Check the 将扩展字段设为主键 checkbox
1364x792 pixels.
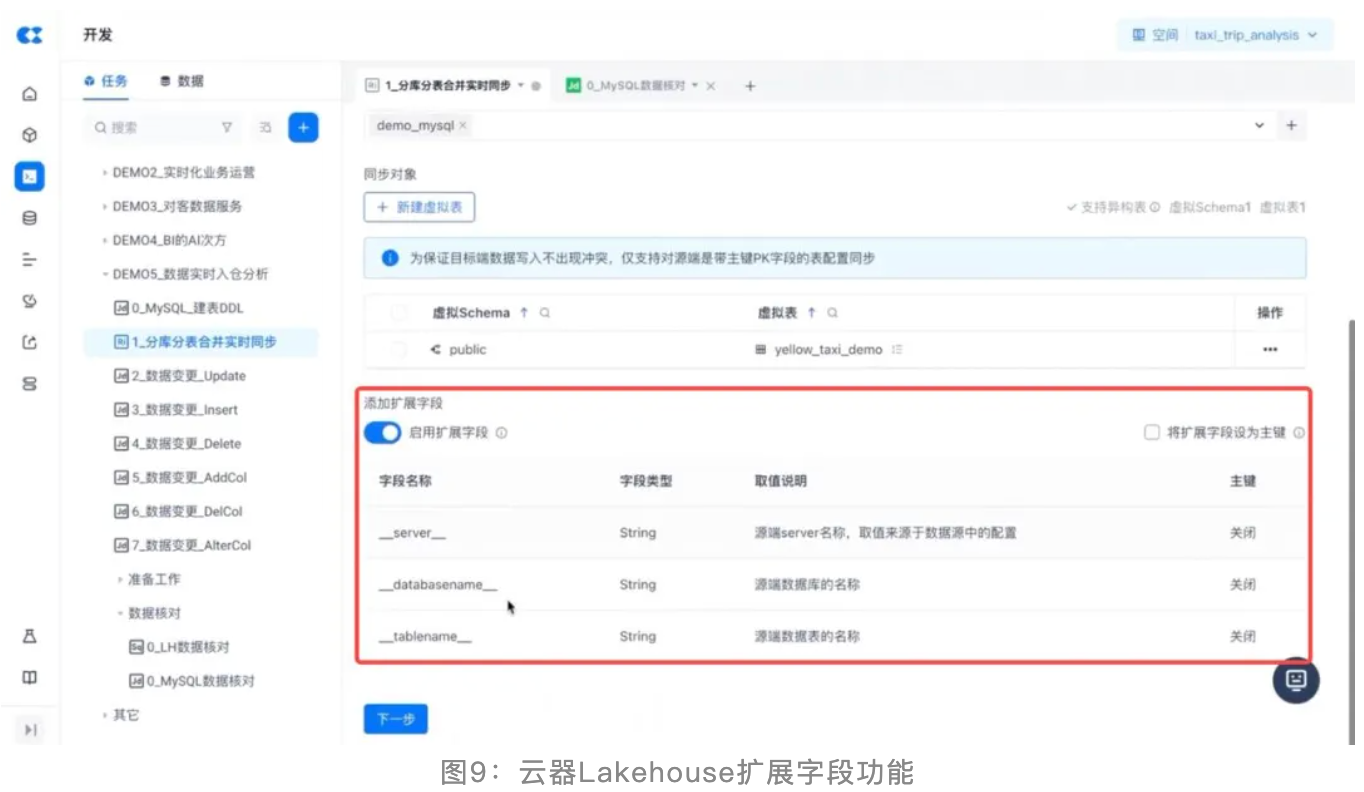pyautogui.click(x=1151, y=433)
